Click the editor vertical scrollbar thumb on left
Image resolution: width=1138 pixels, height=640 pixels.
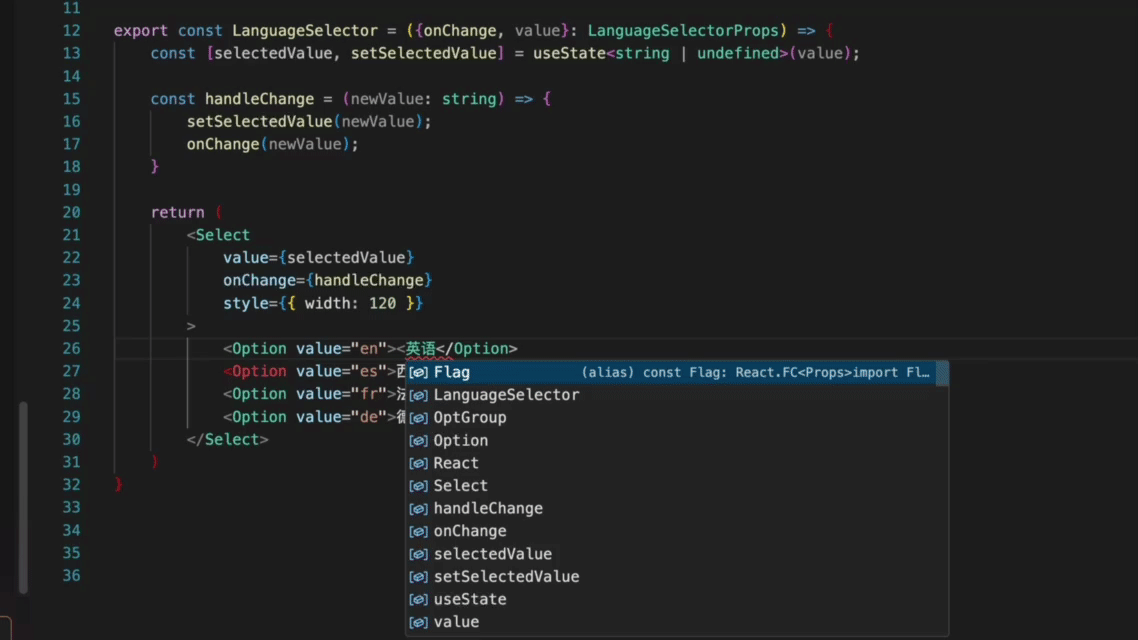(23, 497)
